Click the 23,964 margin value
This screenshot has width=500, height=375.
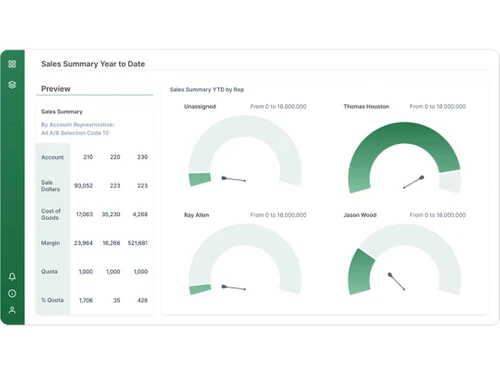[83, 243]
